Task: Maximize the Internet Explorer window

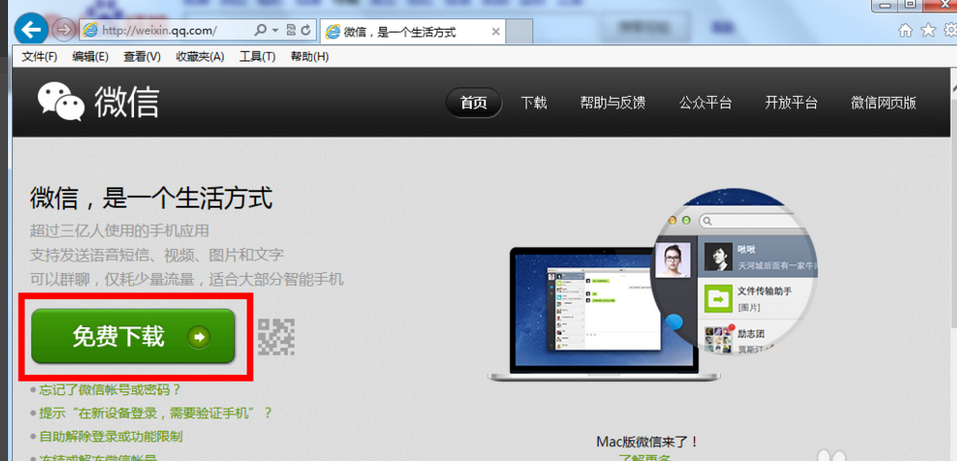Action: click(x=910, y=5)
